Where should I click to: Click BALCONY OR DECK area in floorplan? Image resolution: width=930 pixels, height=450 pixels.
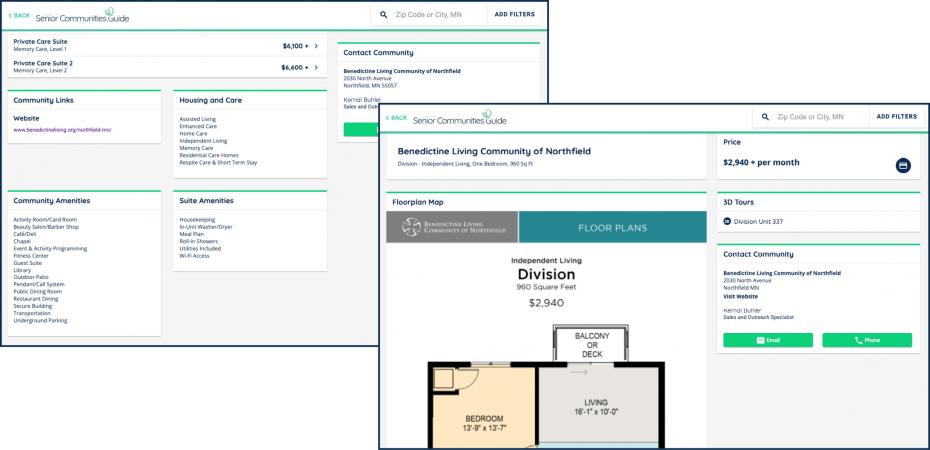(592, 345)
